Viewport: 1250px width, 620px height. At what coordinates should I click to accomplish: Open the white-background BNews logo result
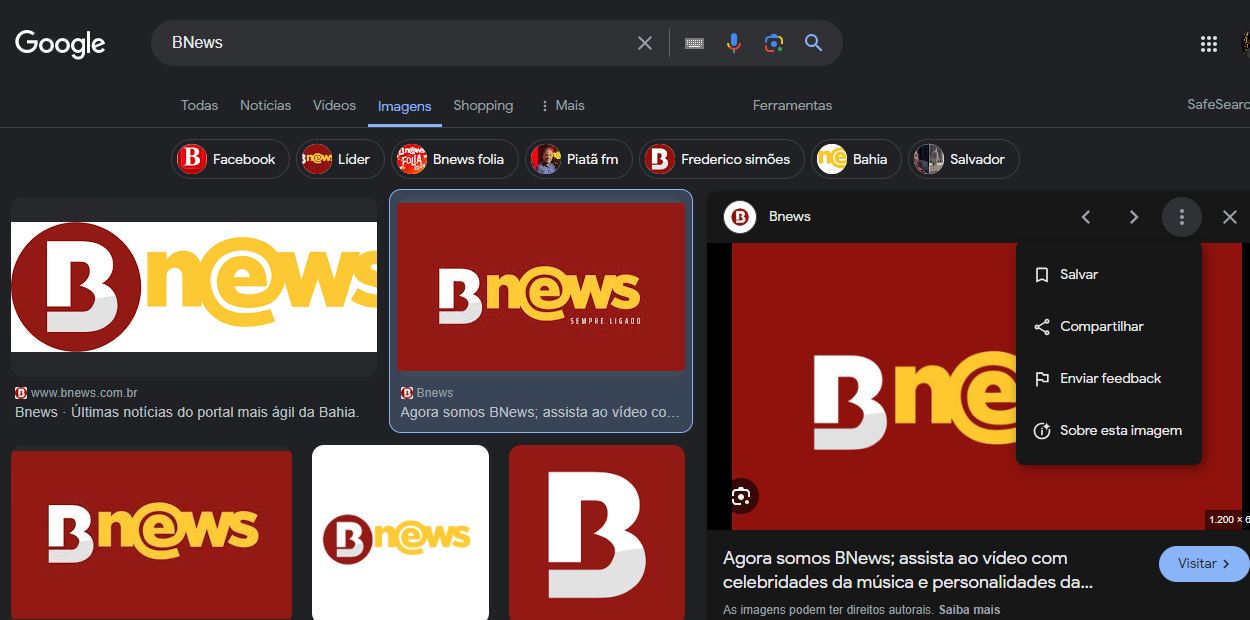click(x=194, y=287)
